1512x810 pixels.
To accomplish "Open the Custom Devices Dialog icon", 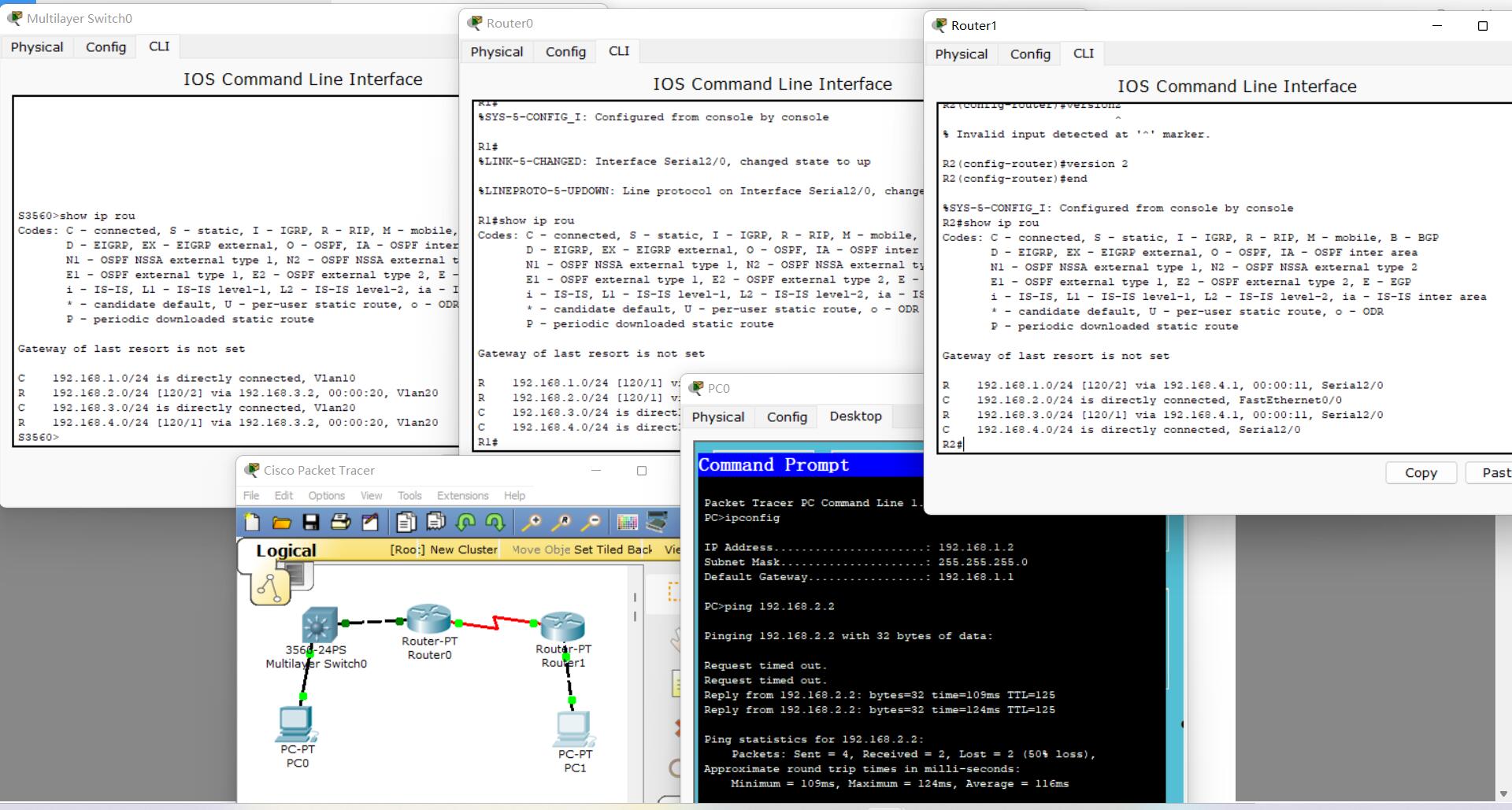I will [657, 522].
